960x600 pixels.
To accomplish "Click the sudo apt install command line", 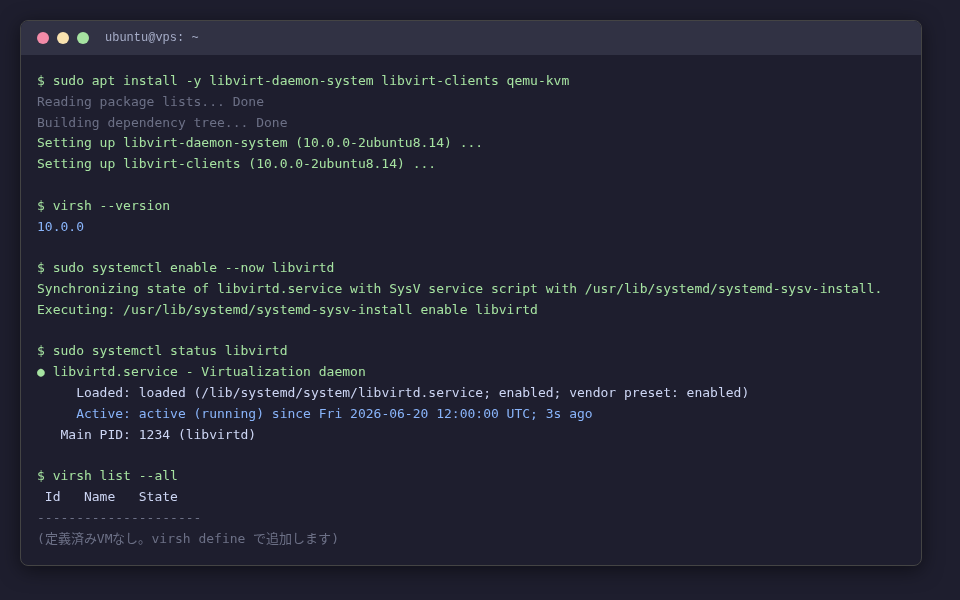I will 303,81.
